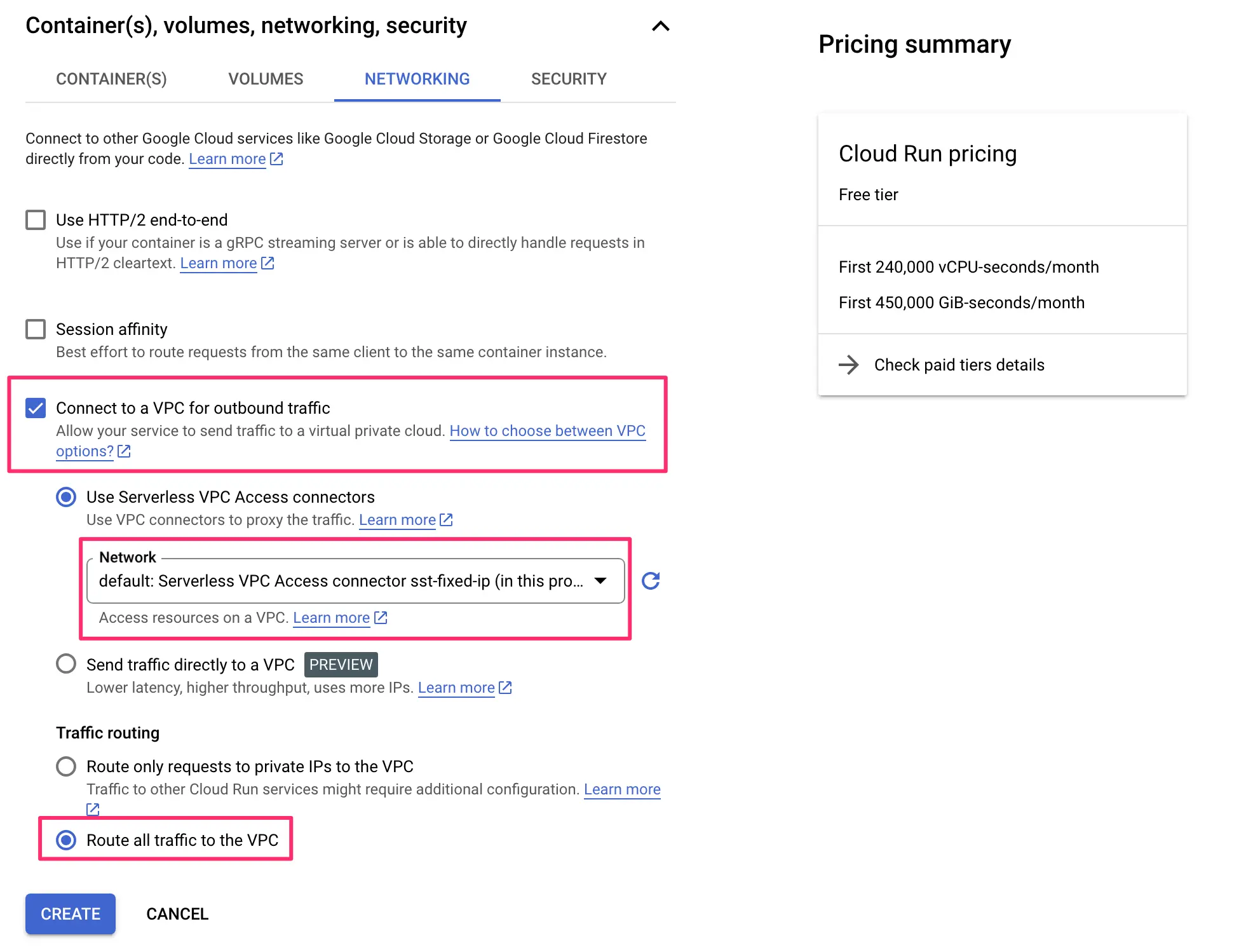
Task: Collapse the Container(s), volumes, networking, security section
Action: [661, 26]
